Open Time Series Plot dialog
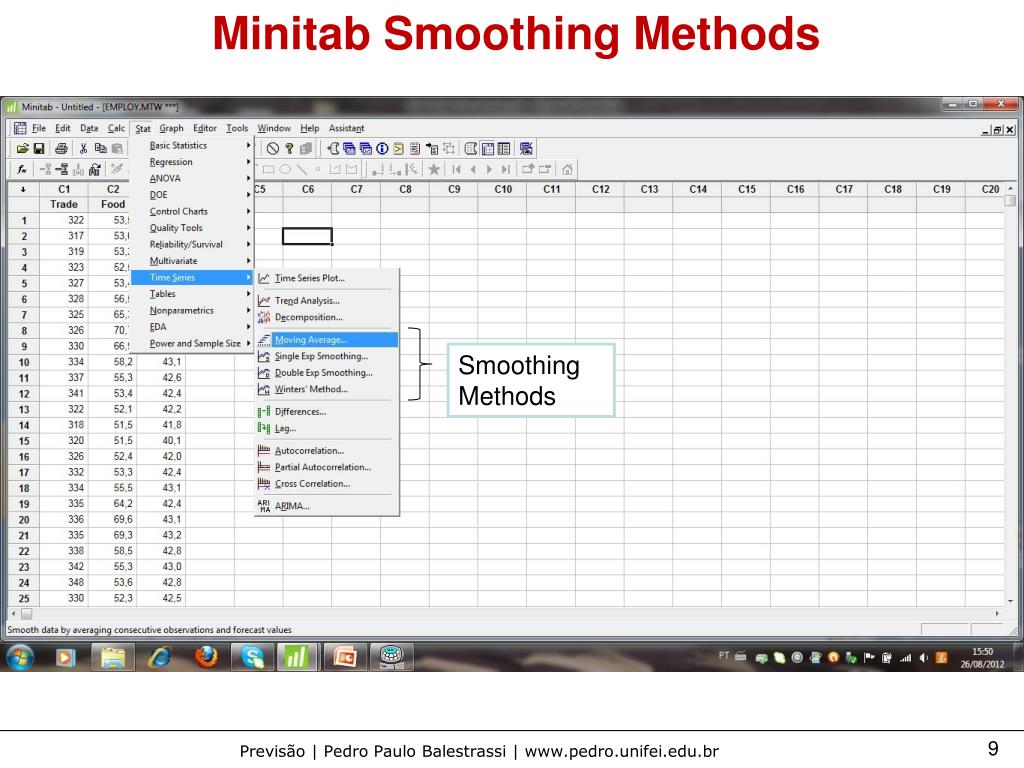 coord(327,278)
